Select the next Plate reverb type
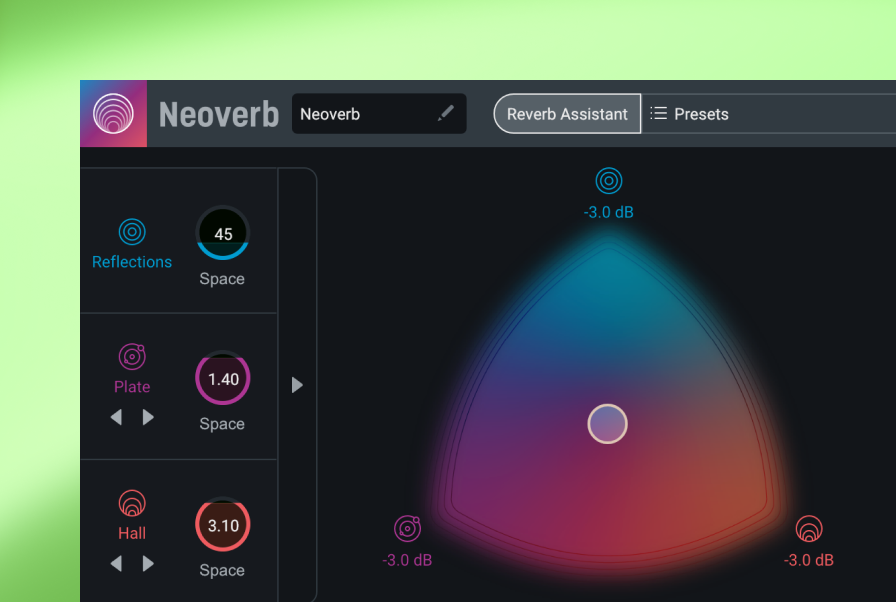 click(149, 417)
